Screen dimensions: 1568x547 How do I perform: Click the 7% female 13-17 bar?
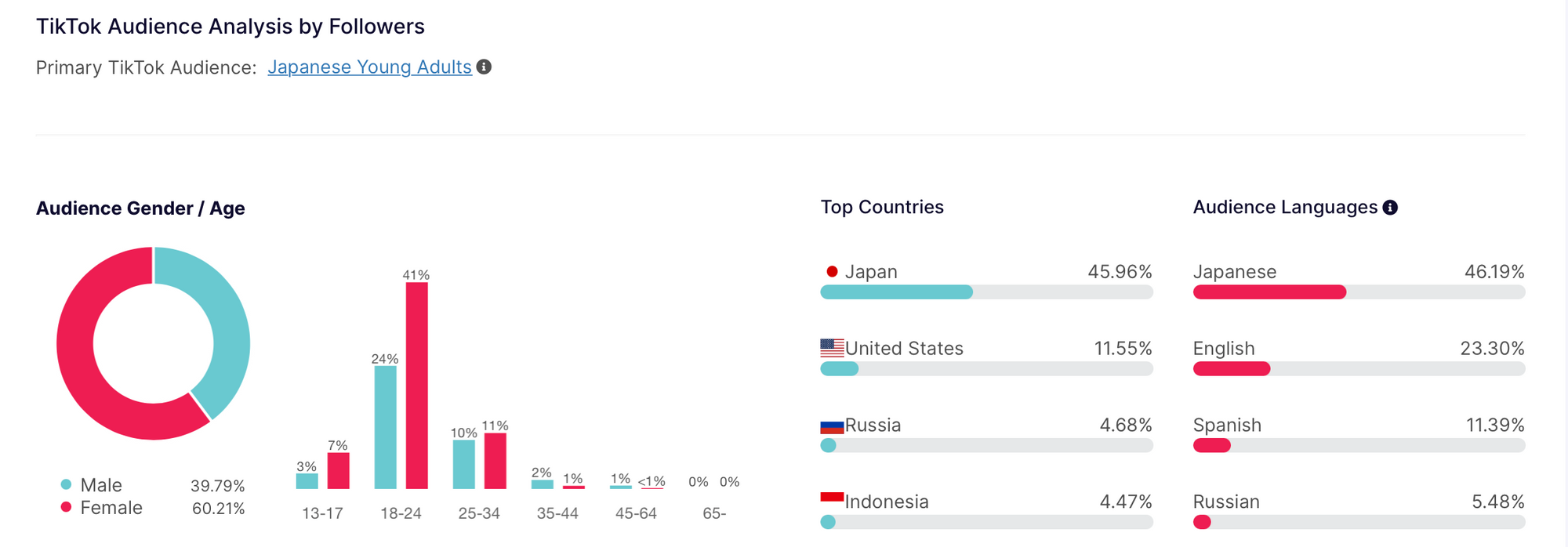click(x=338, y=471)
